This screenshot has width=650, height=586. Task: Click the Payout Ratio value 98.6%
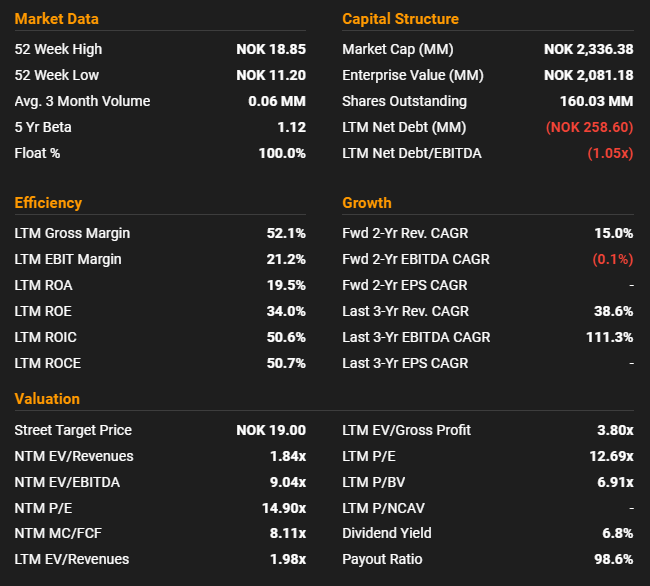tap(613, 559)
